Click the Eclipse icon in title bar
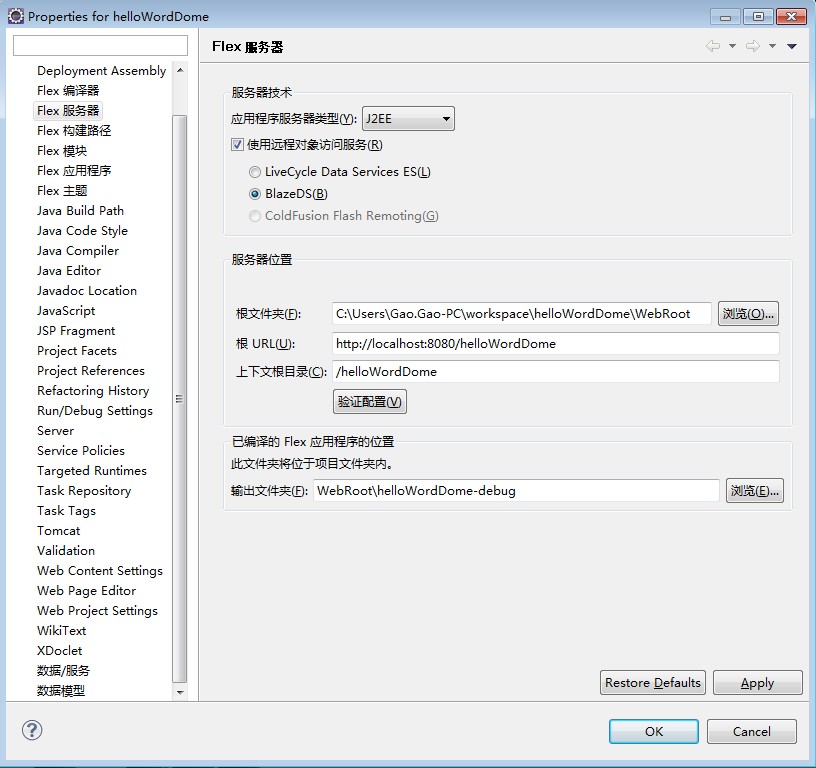Image resolution: width=816 pixels, height=768 pixels. (15, 16)
